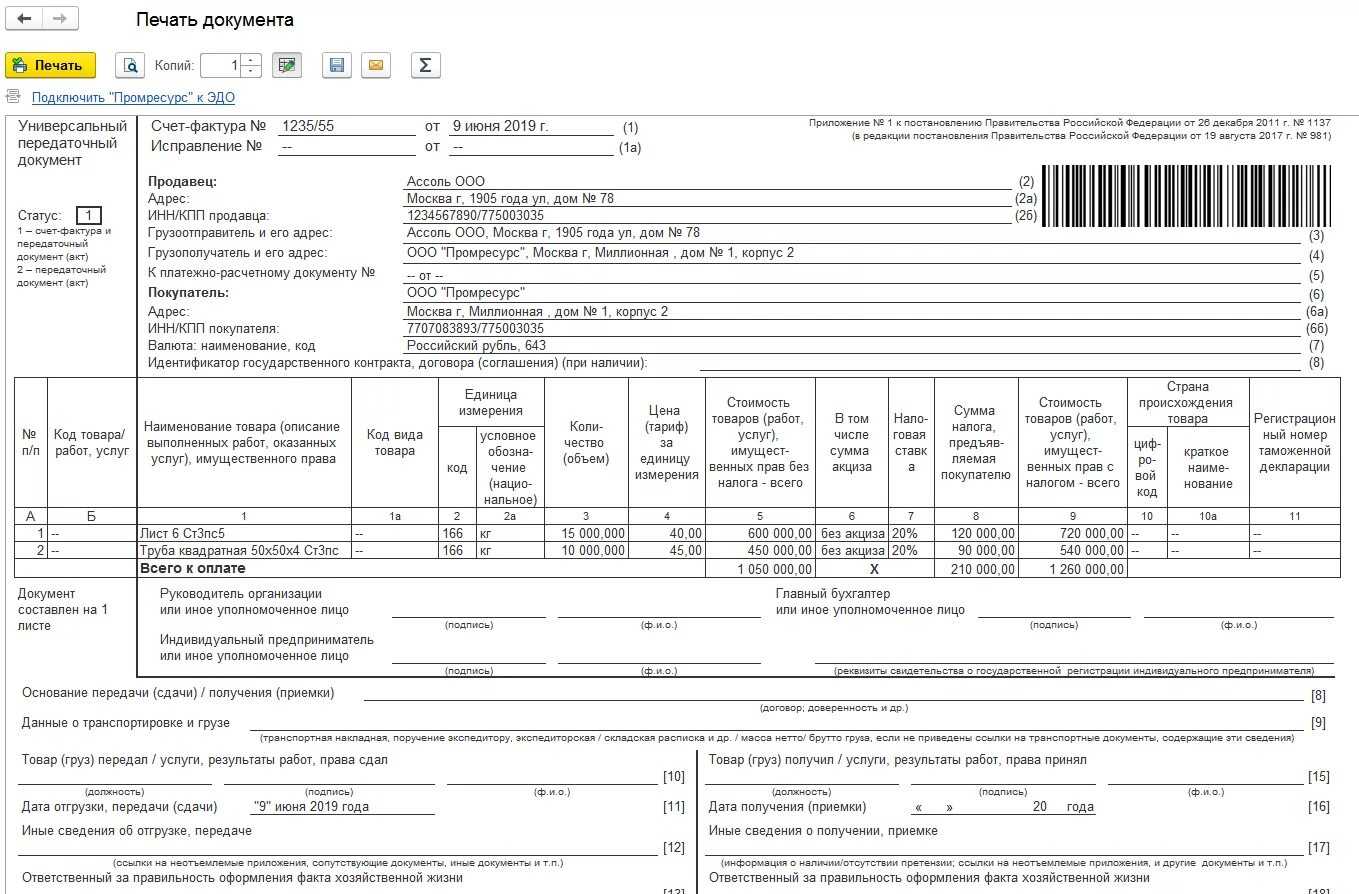
Task: Decrease copies with the down stepper arrow
Action: tap(251, 71)
